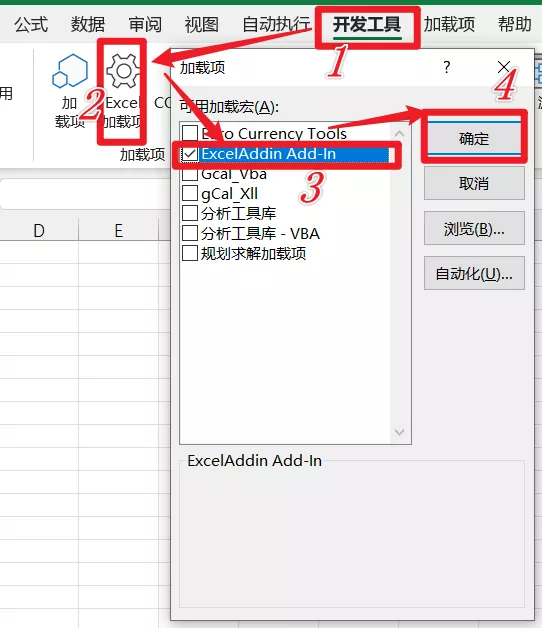Viewport: 542px width, 628px height.
Task: Click the list scroll-down arrow
Action: [x=399, y=433]
